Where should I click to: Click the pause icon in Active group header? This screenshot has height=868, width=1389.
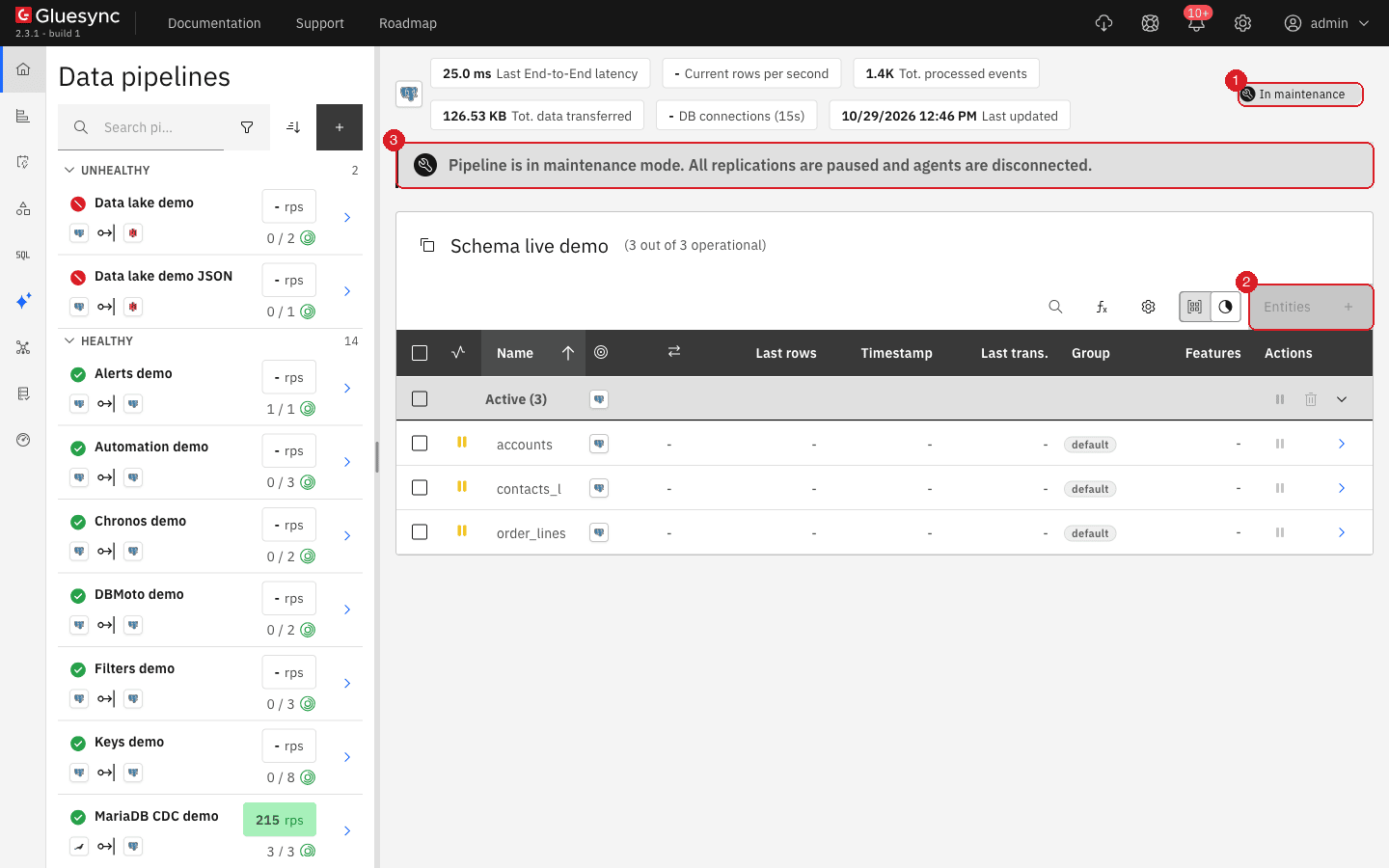(x=1280, y=399)
